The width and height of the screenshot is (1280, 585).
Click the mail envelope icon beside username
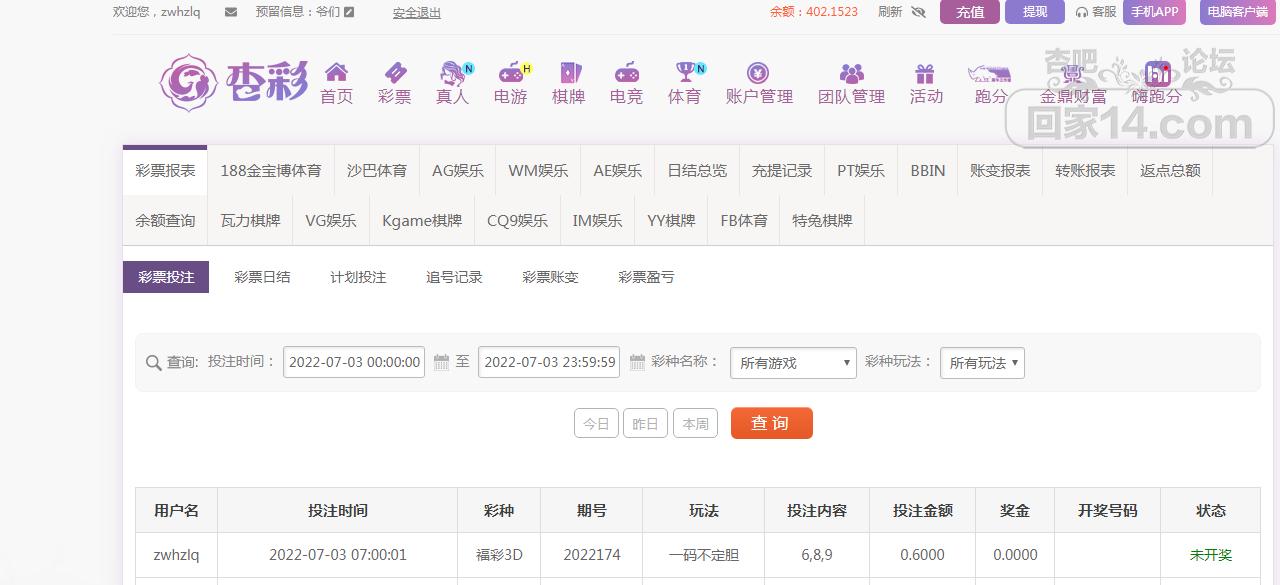click(x=231, y=12)
